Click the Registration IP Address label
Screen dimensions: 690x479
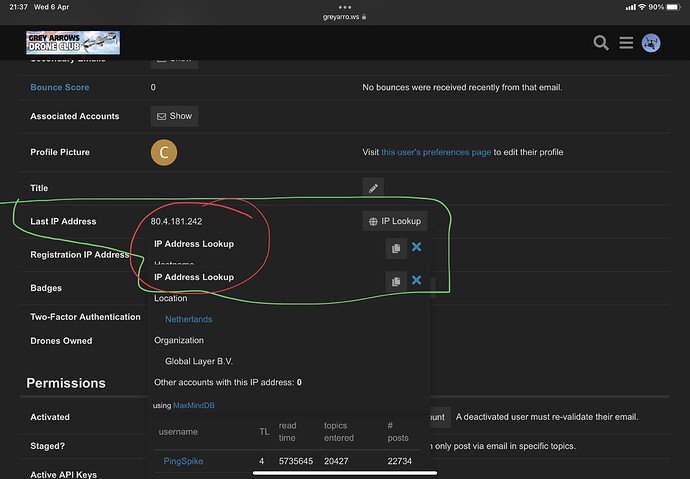pyautogui.click(x=80, y=255)
